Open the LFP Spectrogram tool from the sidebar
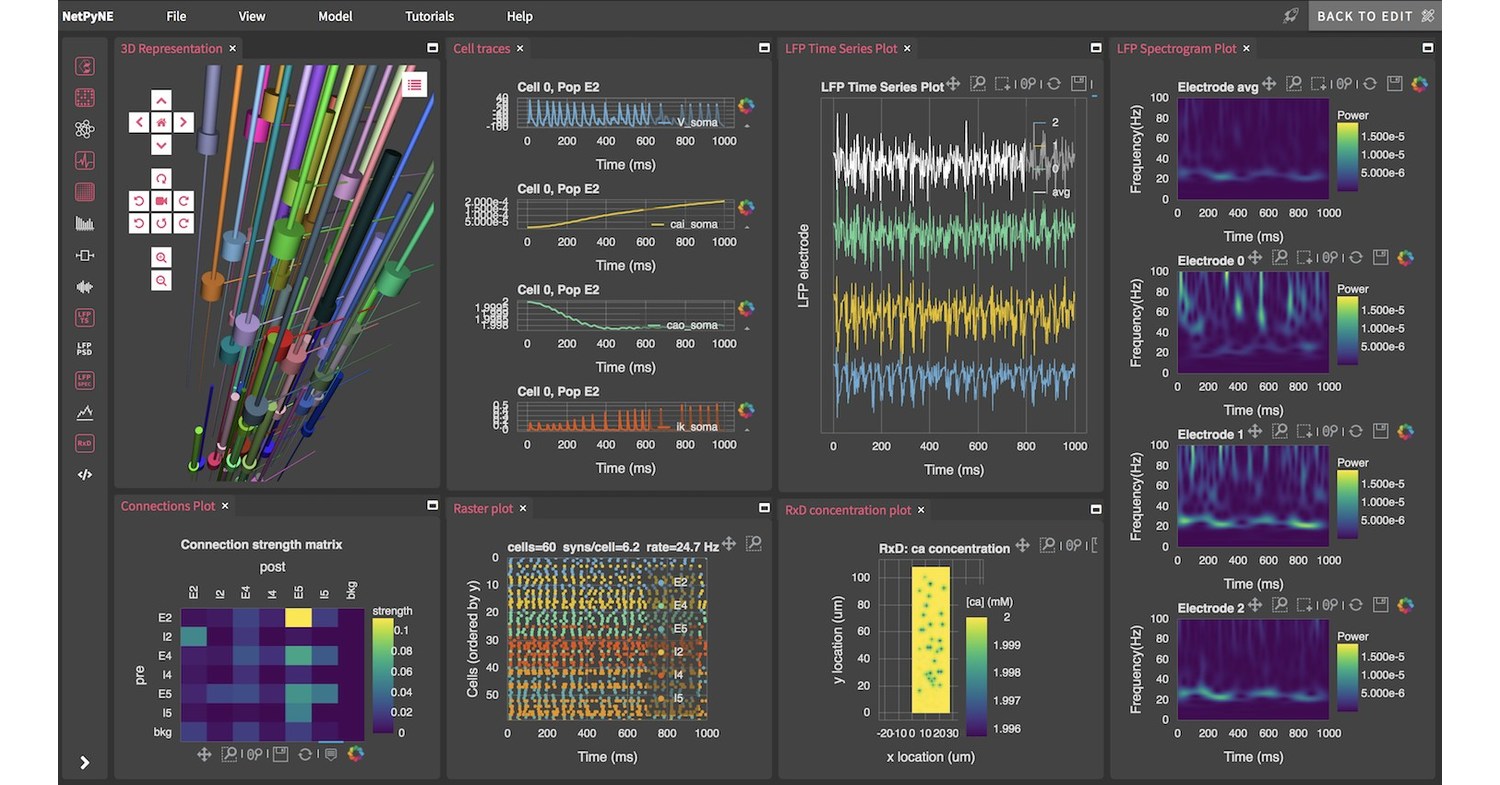The width and height of the screenshot is (1500, 785). [x=85, y=380]
